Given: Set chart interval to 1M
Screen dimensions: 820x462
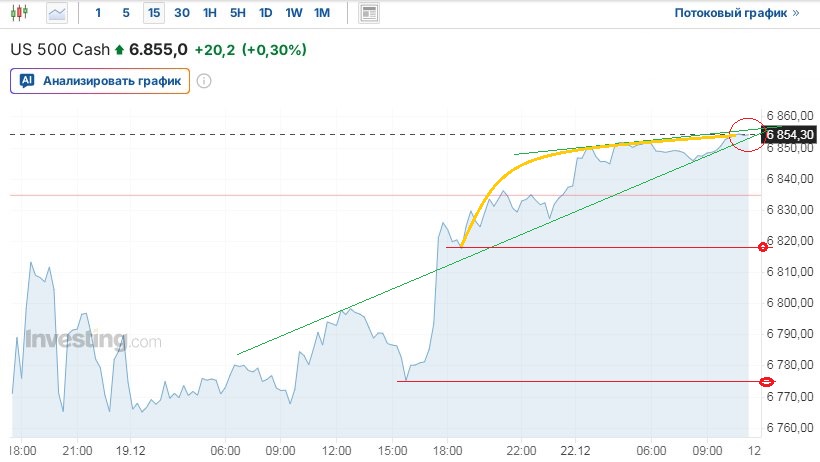Looking at the screenshot, I should point(321,13).
